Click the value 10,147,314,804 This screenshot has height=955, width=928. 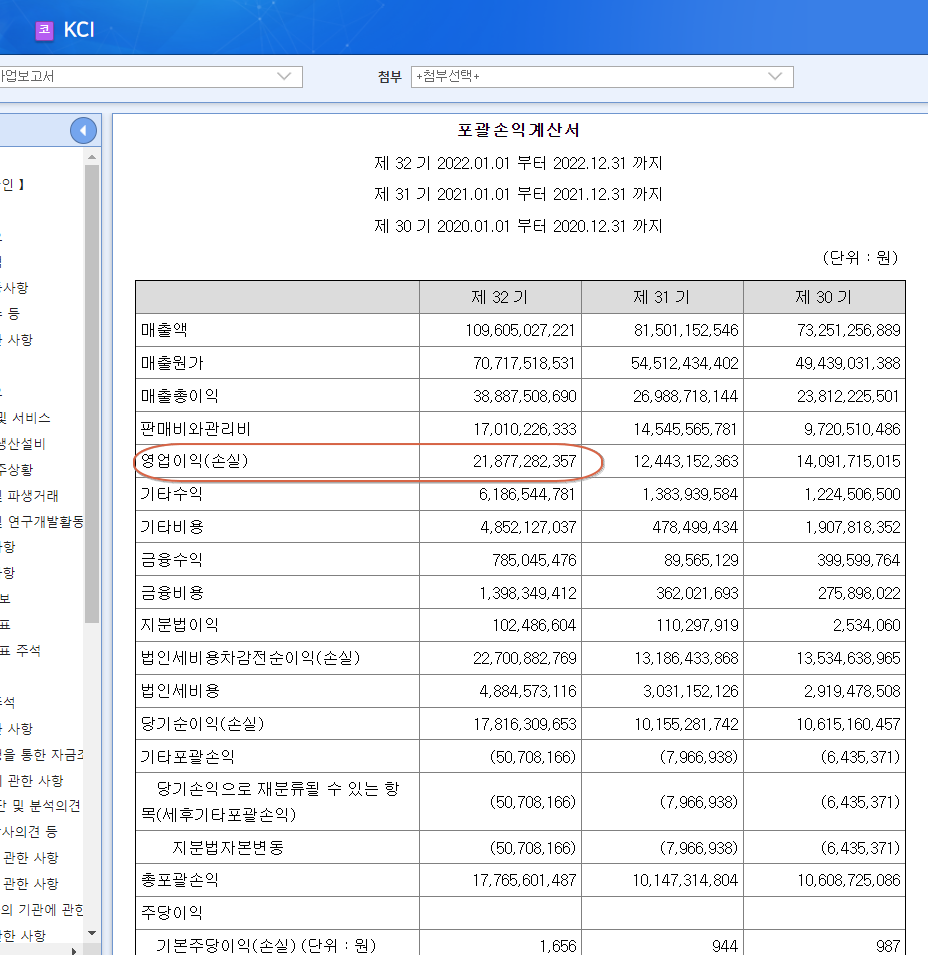(x=685, y=880)
